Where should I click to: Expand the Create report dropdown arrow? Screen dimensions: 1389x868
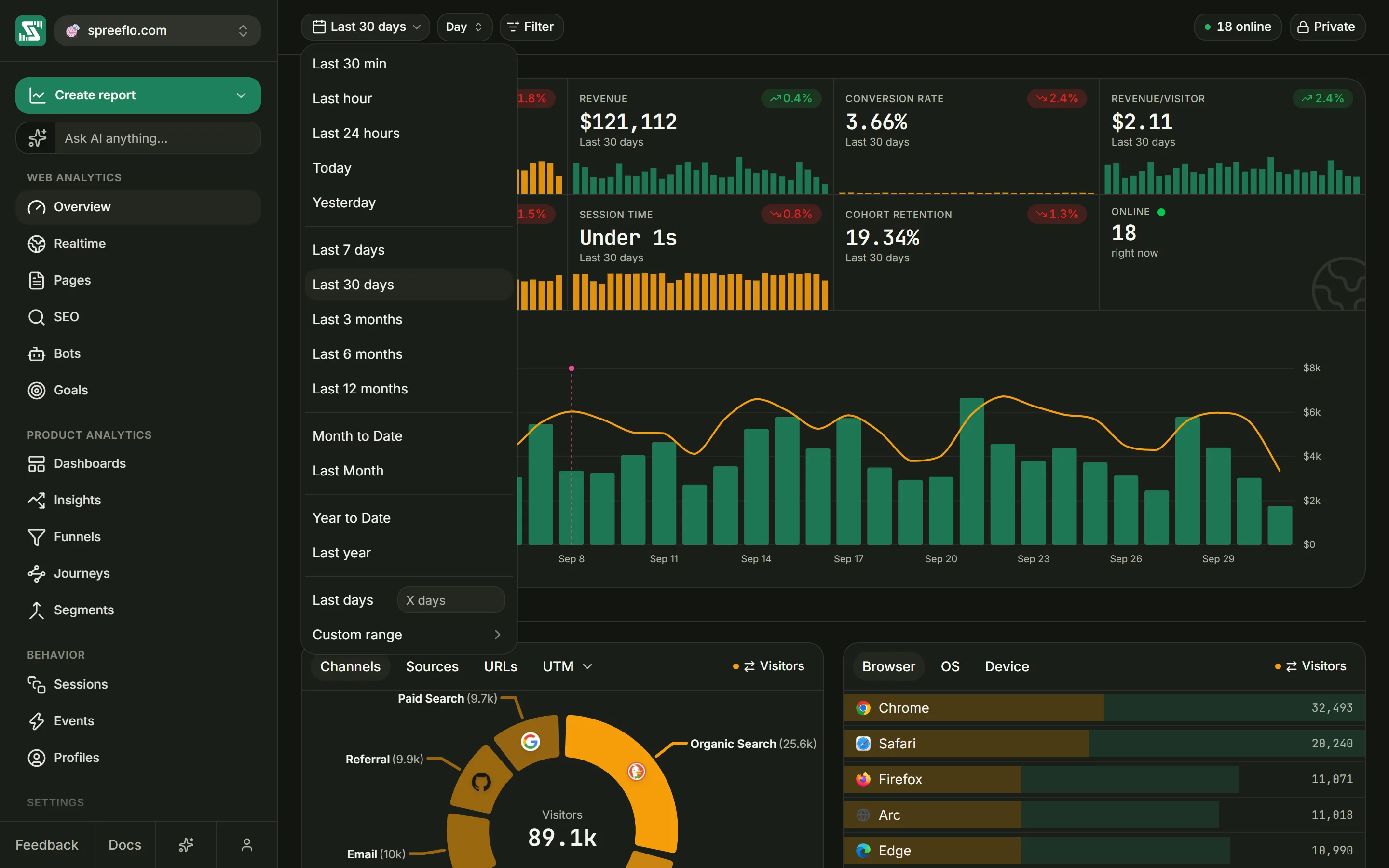(241, 95)
